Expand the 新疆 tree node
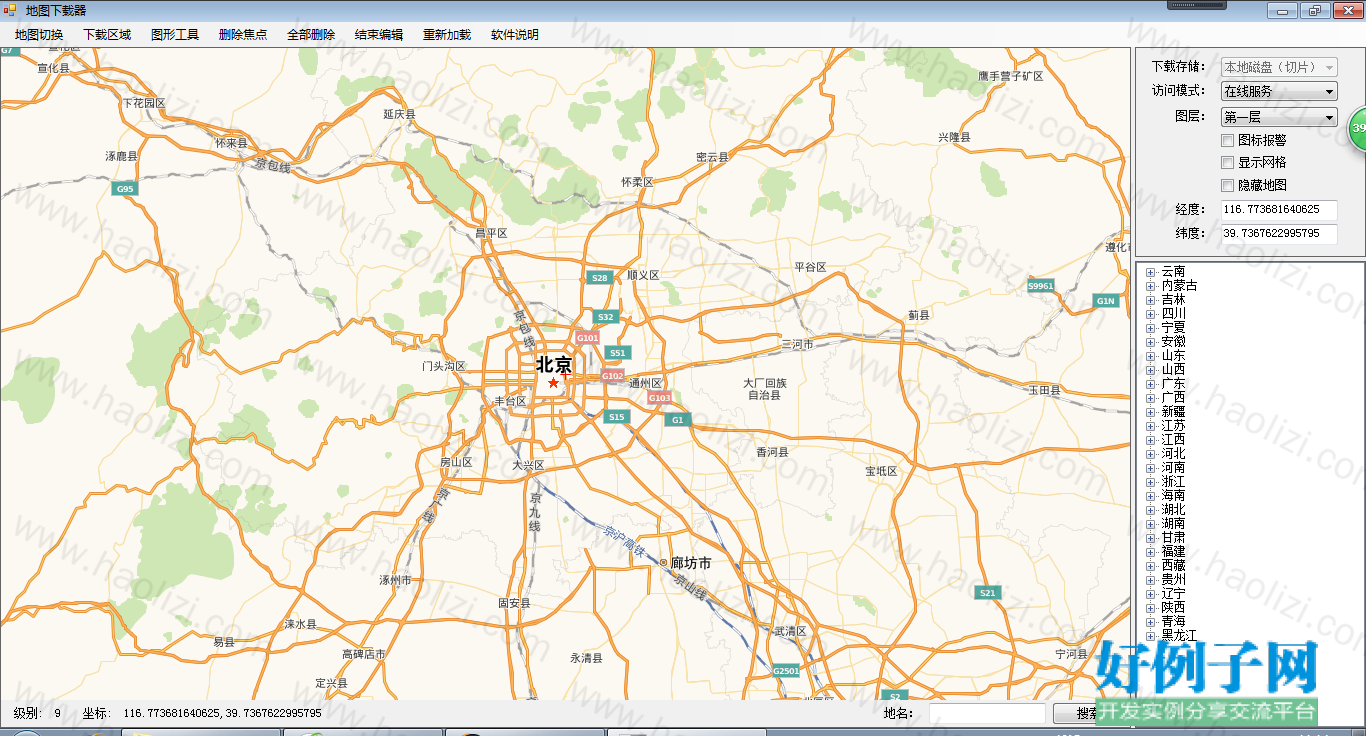 (1151, 412)
